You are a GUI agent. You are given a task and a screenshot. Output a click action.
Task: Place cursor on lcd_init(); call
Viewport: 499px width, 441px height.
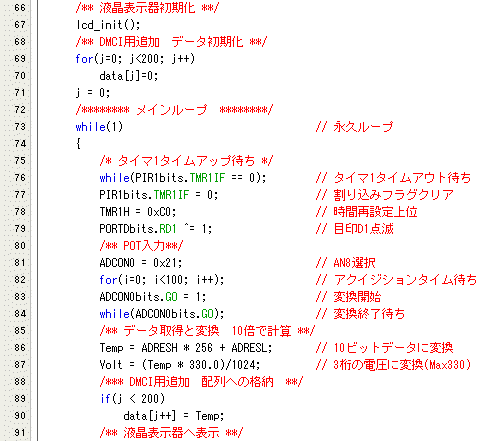click(108, 25)
